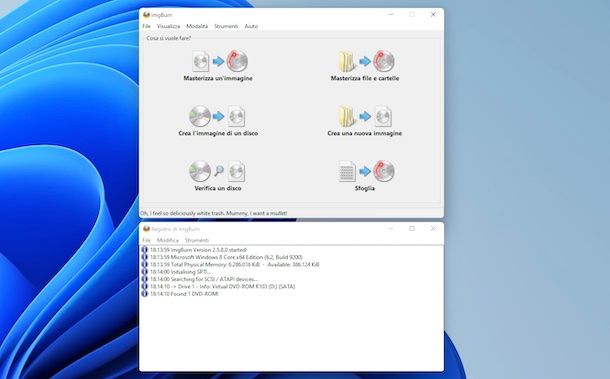Click the ImgBurn title bar app icon
This screenshot has height=379, width=610.
pyautogui.click(x=146, y=15)
